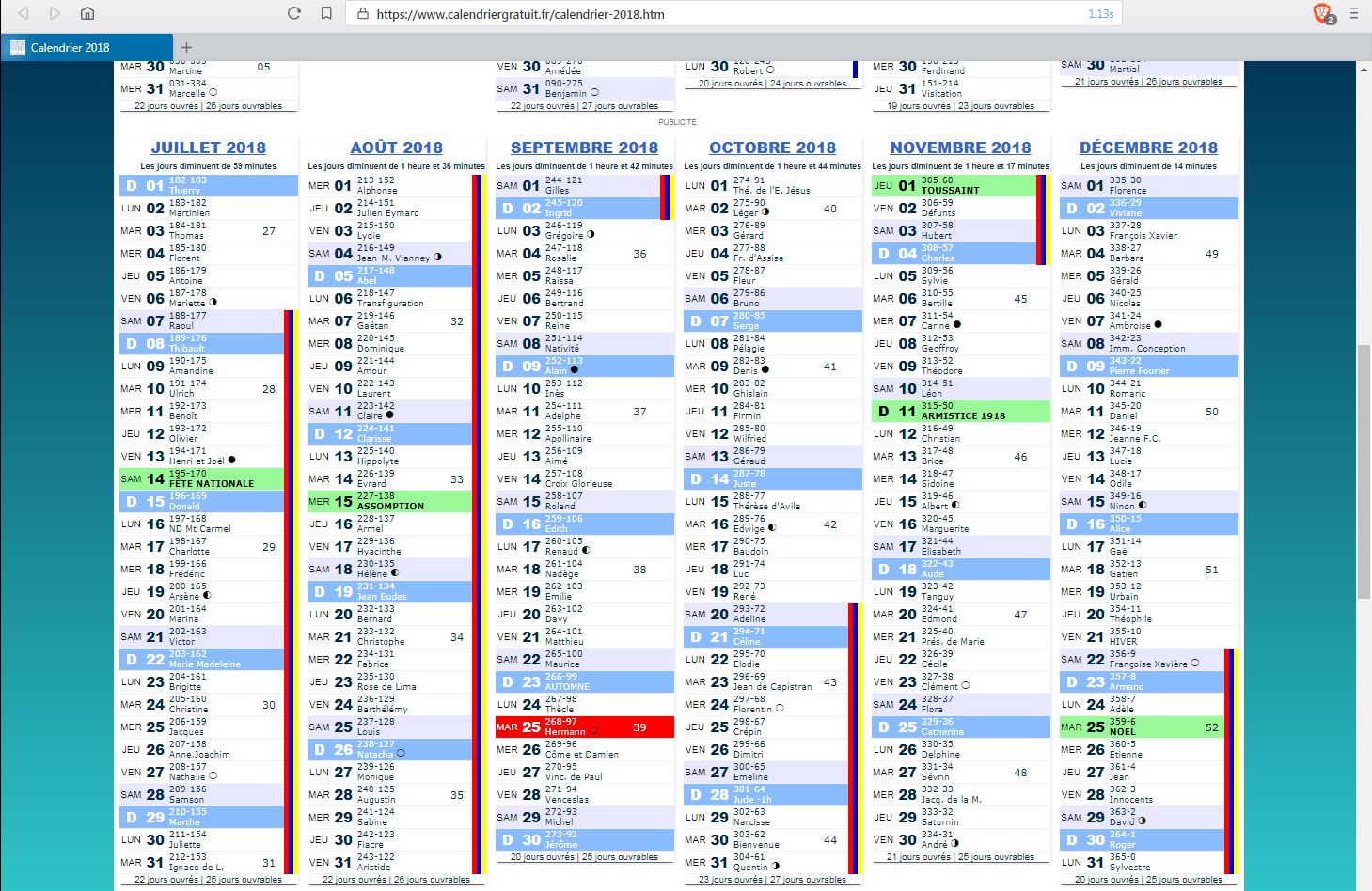Bookmark this page
The height and width of the screenshot is (891, 1372).
pyautogui.click(x=326, y=13)
